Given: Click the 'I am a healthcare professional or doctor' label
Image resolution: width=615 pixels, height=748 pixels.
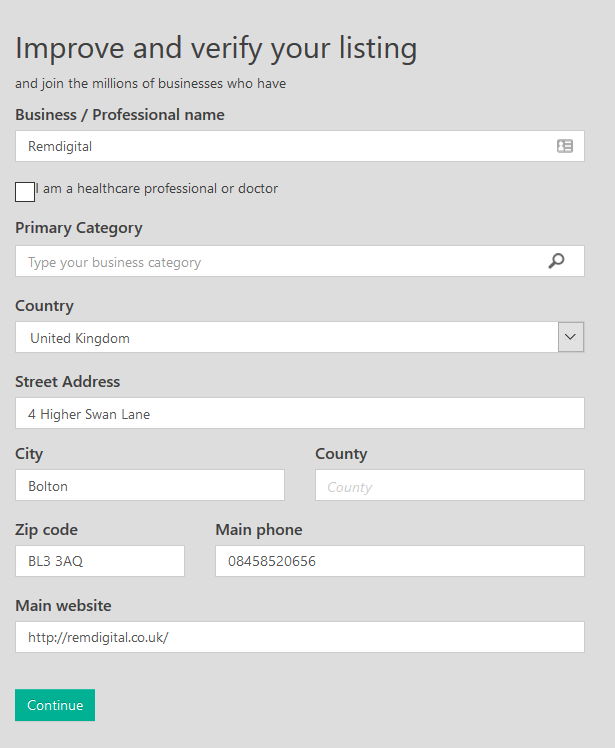Looking at the screenshot, I should pos(156,188).
